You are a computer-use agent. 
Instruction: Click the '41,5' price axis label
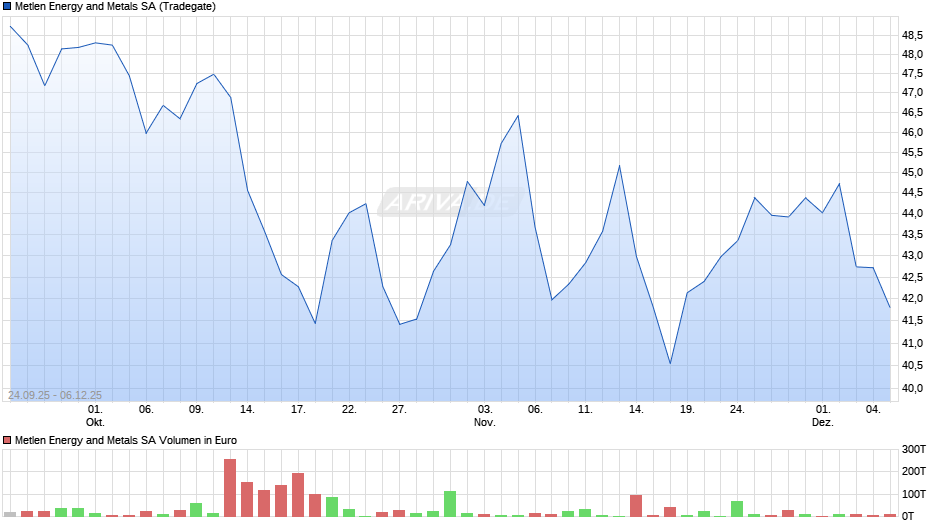point(912,320)
